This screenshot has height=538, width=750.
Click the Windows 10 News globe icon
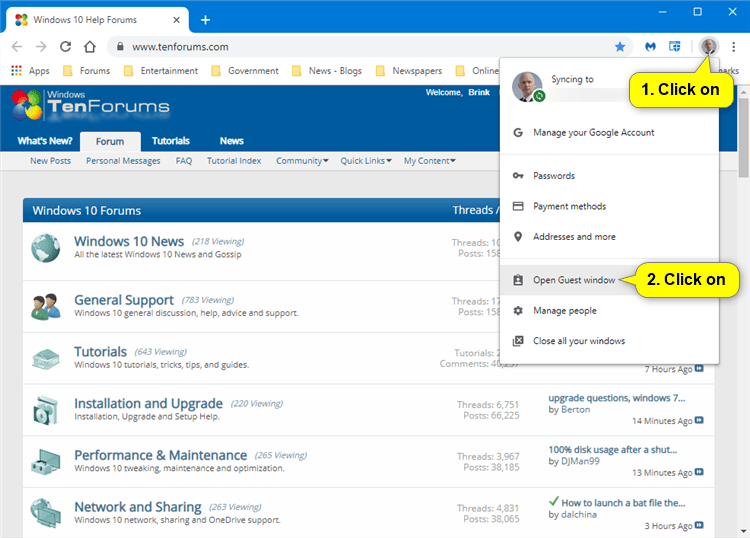click(x=45, y=248)
